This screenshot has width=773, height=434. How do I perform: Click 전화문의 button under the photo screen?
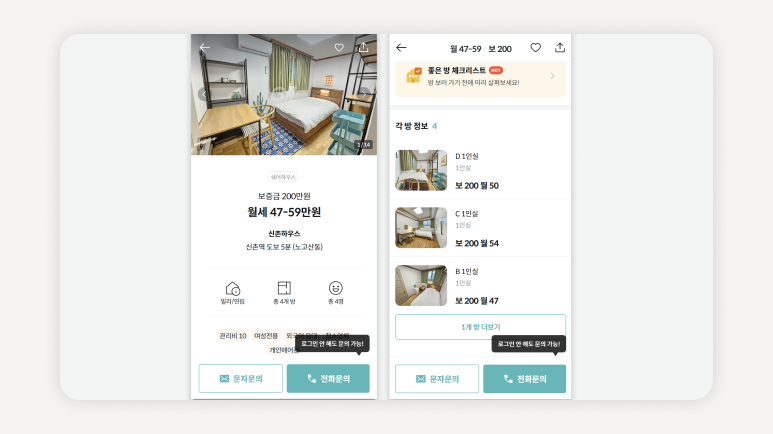point(328,378)
